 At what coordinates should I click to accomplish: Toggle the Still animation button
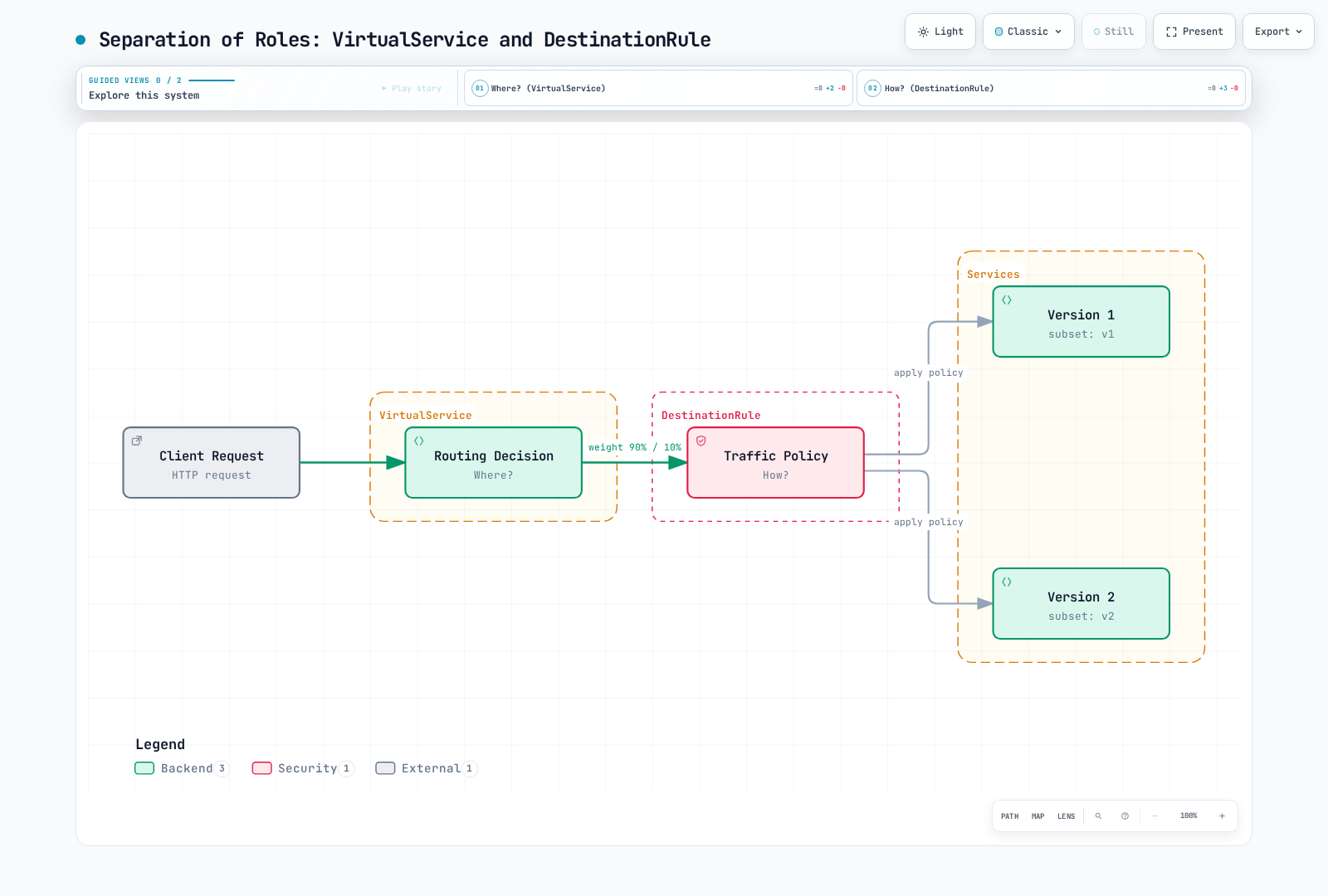coord(1114,32)
